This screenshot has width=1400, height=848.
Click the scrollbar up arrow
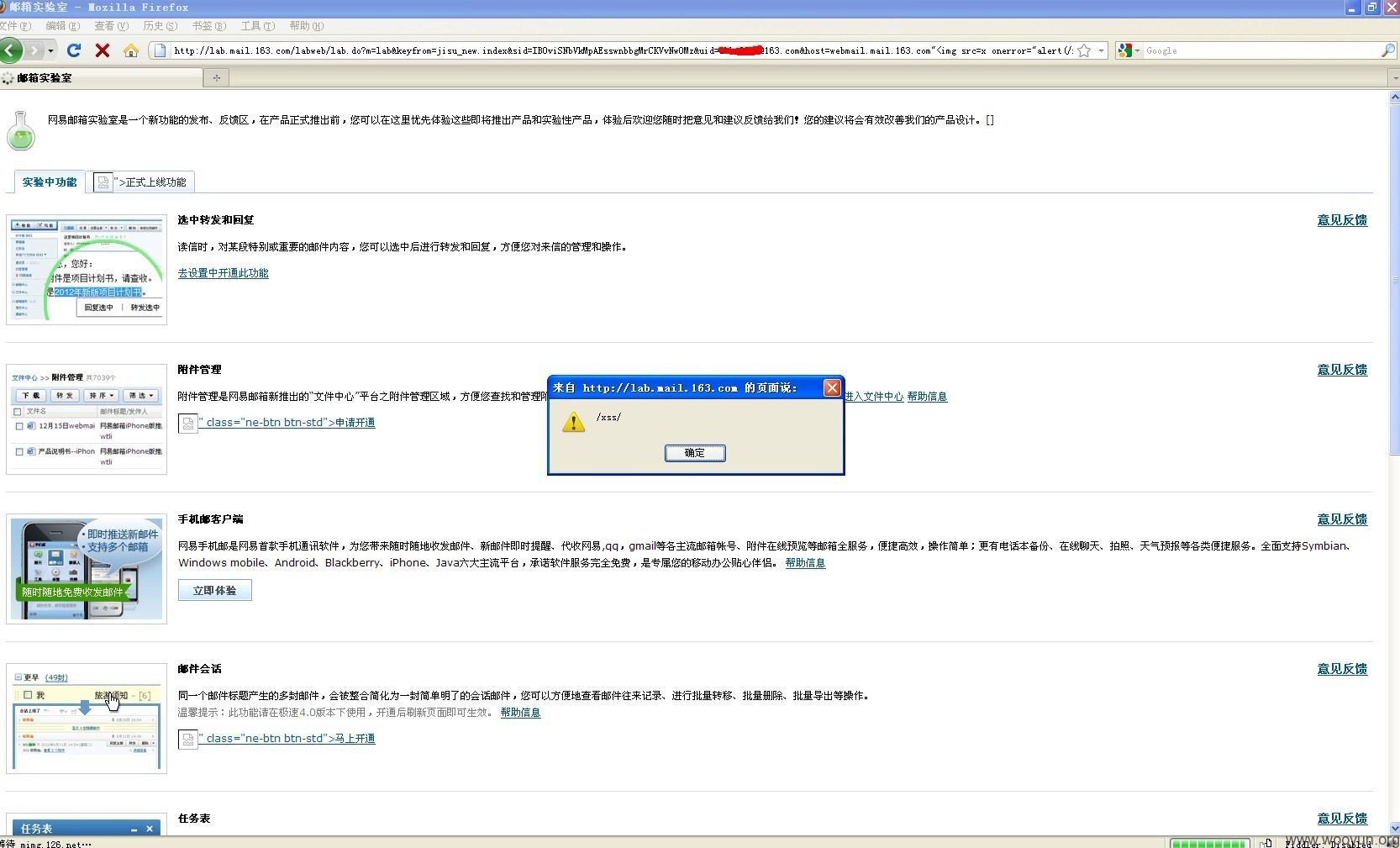1394,97
